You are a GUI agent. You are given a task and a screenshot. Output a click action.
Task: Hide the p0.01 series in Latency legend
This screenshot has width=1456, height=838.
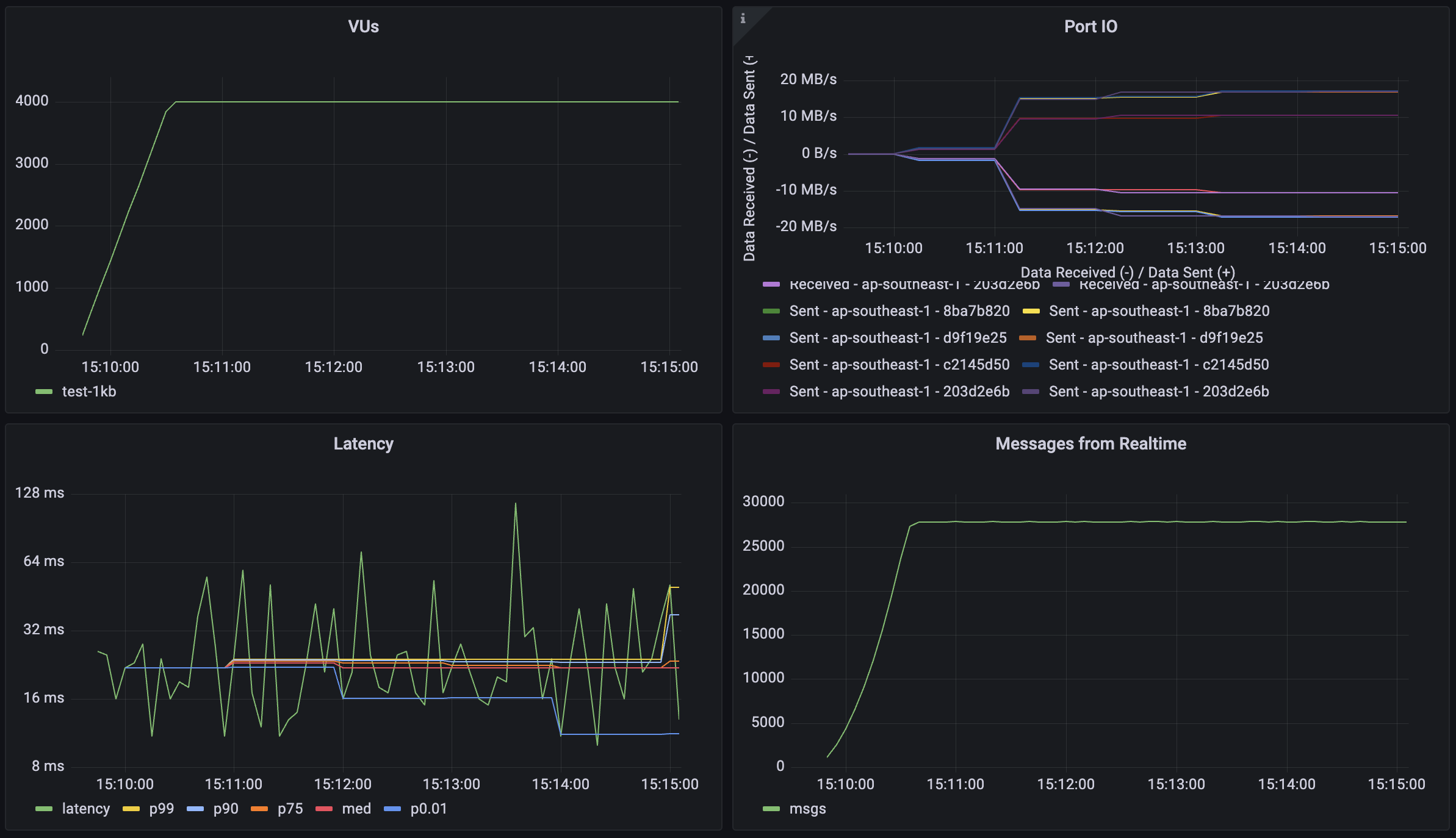pyautogui.click(x=429, y=809)
